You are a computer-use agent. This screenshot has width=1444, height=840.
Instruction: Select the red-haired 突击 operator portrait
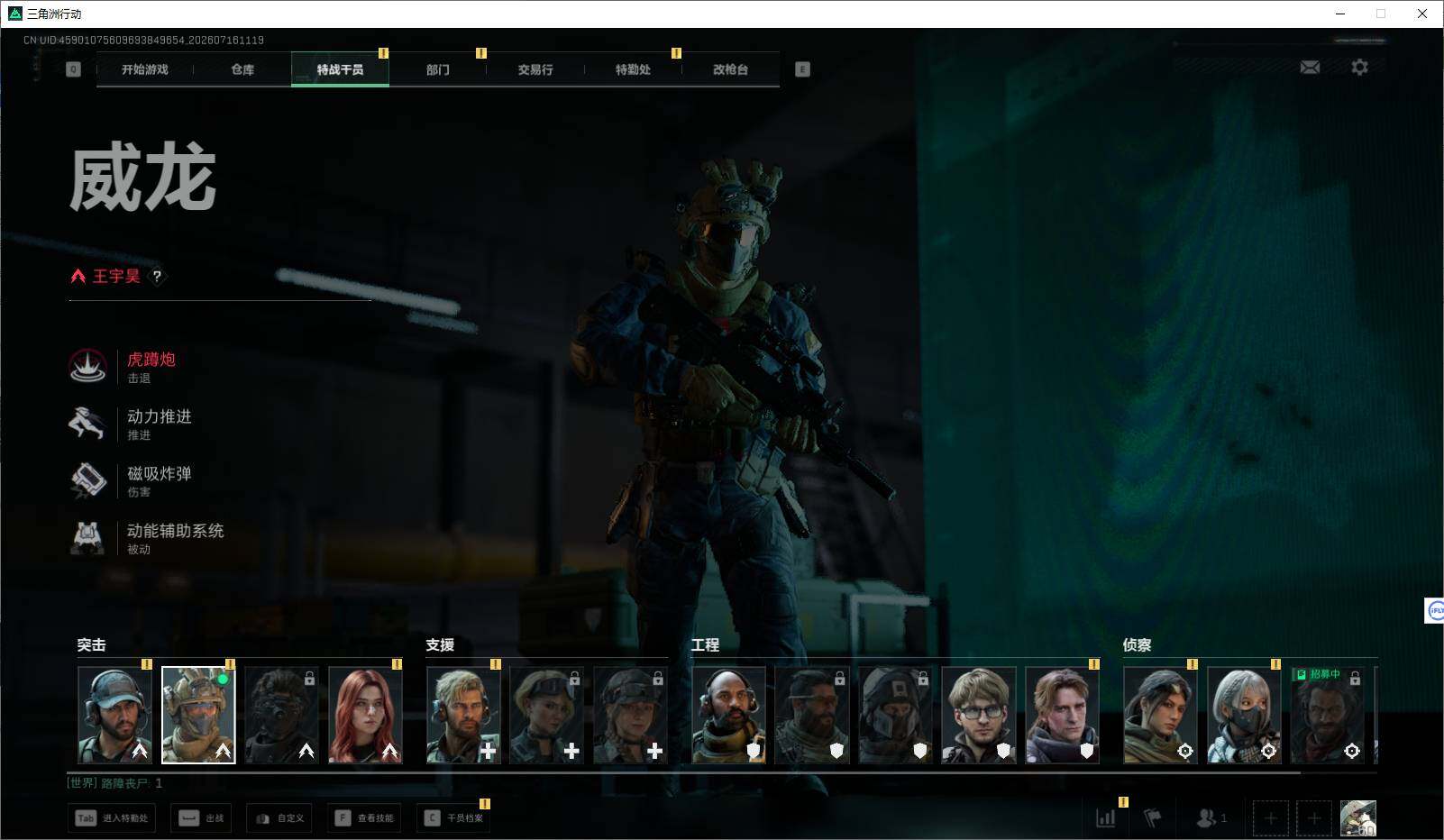click(365, 716)
